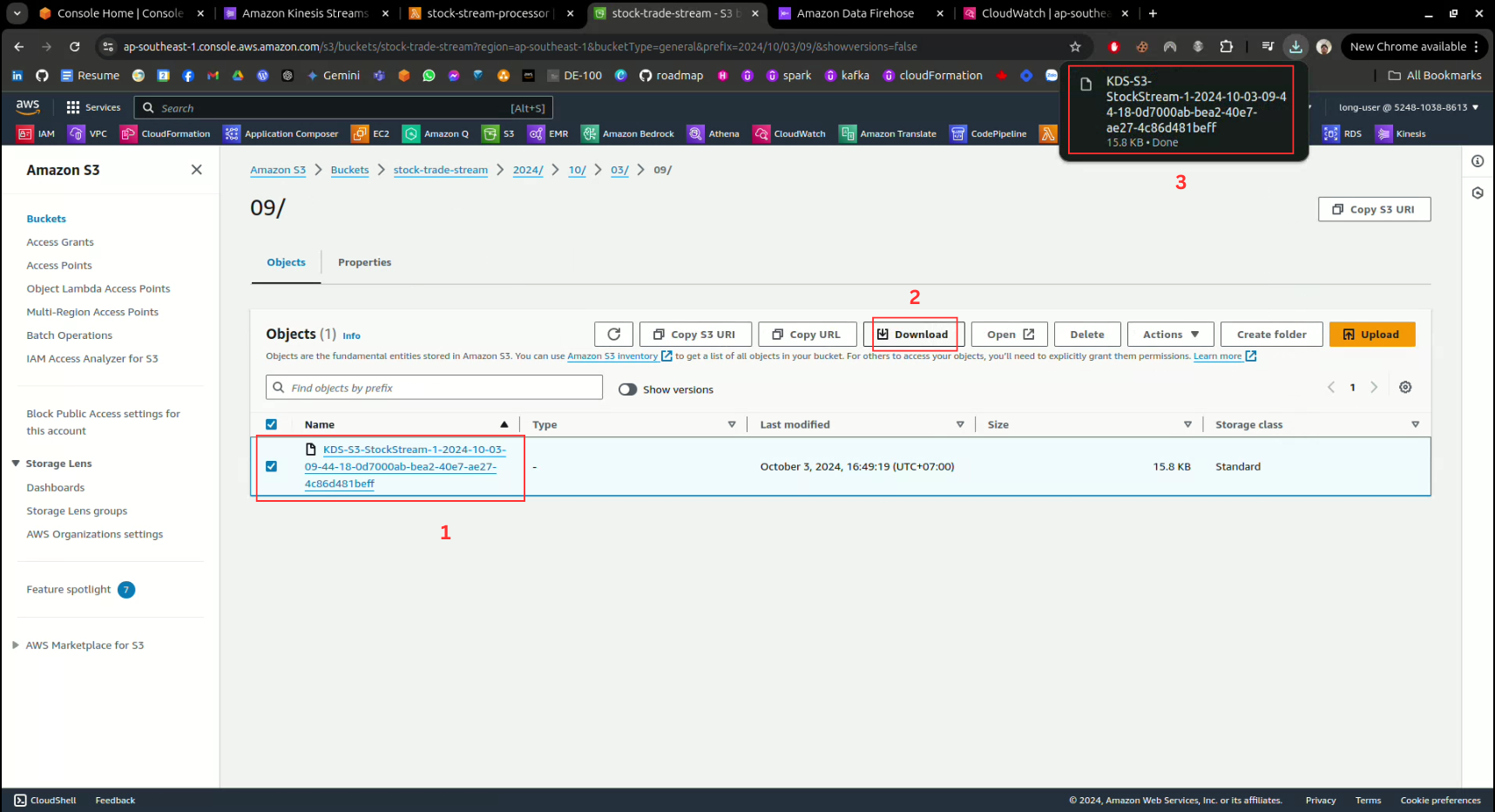The height and width of the screenshot is (812, 1495).
Task: Switch to the Properties tab
Action: pos(364,262)
